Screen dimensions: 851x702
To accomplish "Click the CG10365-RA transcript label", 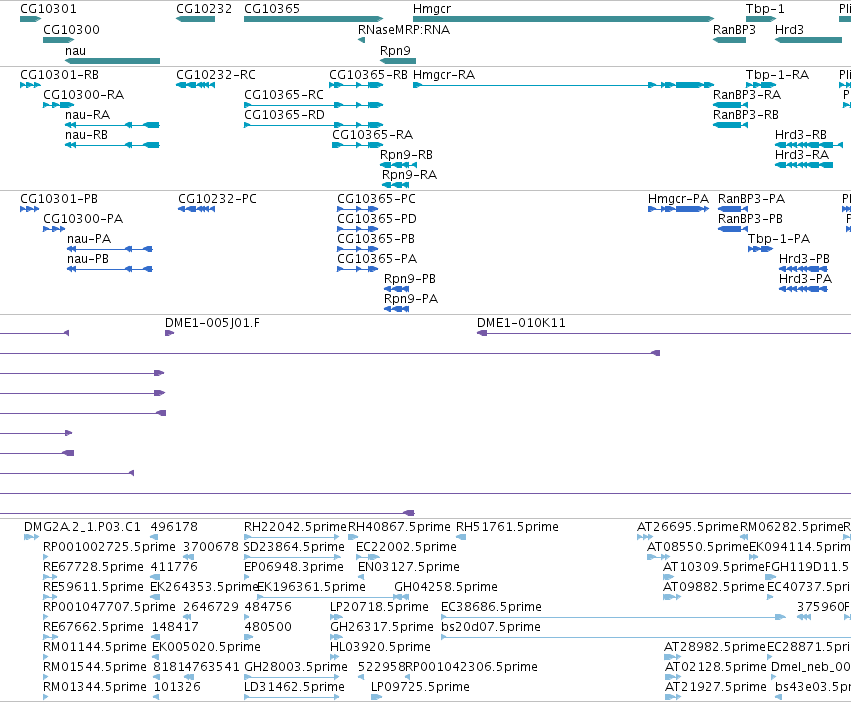I will pyautogui.click(x=373, y=135).
